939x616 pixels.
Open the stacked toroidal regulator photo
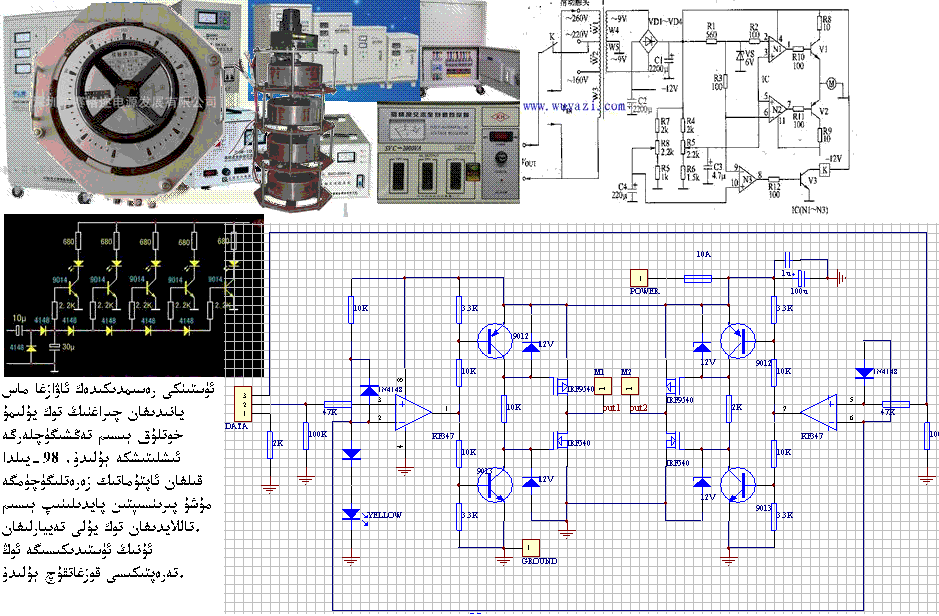[291, 111]
